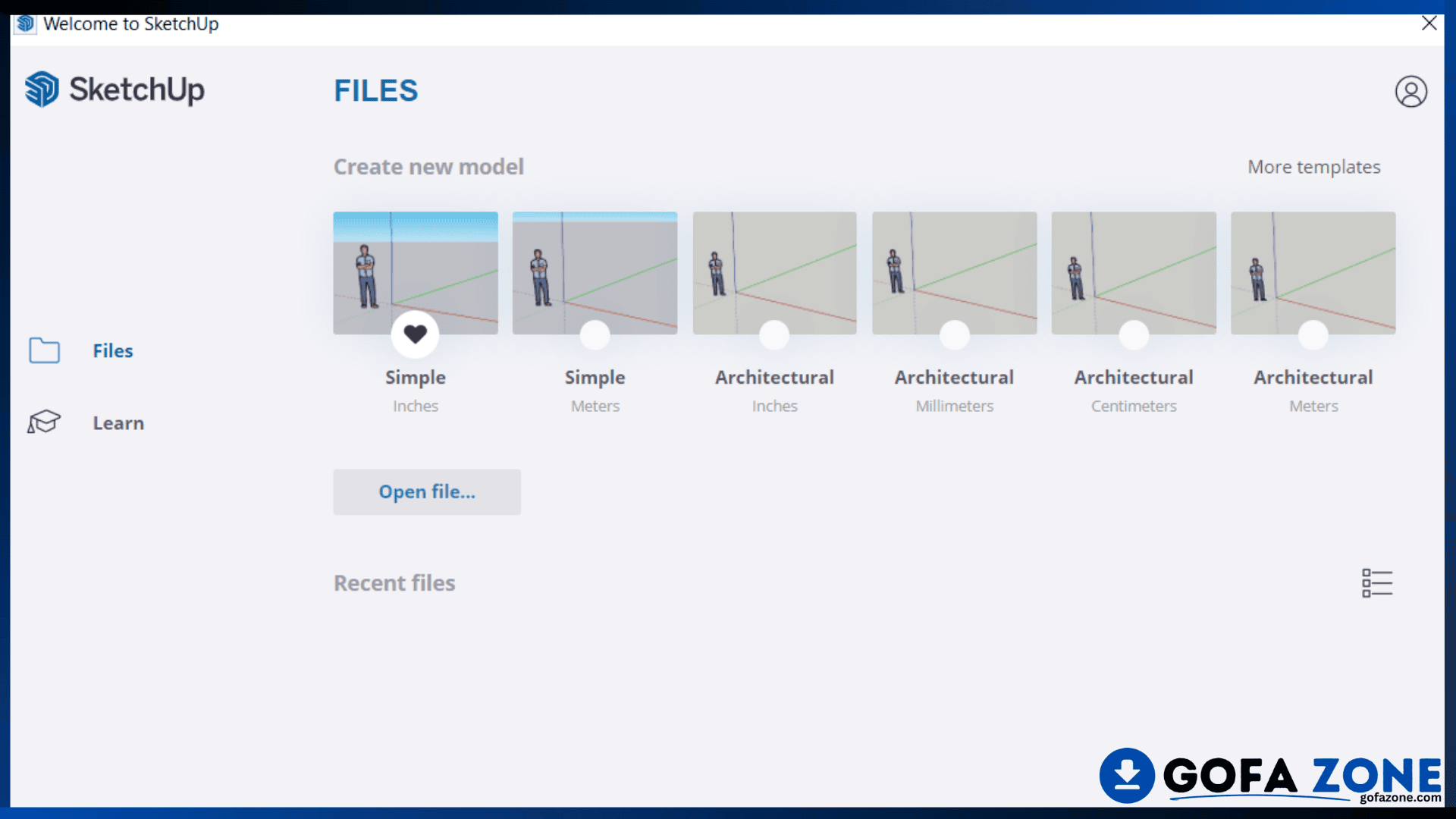Show More templates

click(1314, 167)
